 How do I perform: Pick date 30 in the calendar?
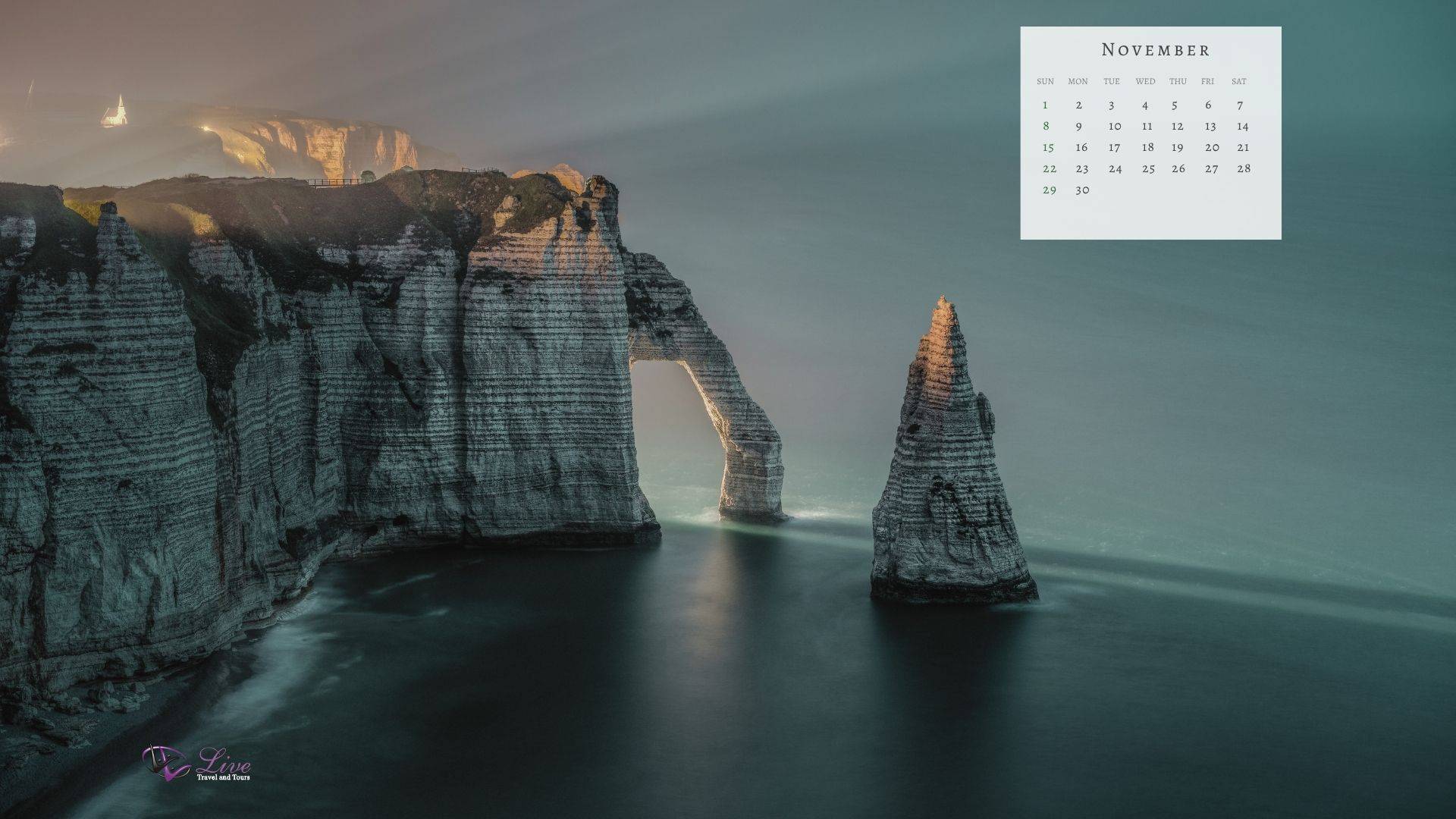[1082, 190]
